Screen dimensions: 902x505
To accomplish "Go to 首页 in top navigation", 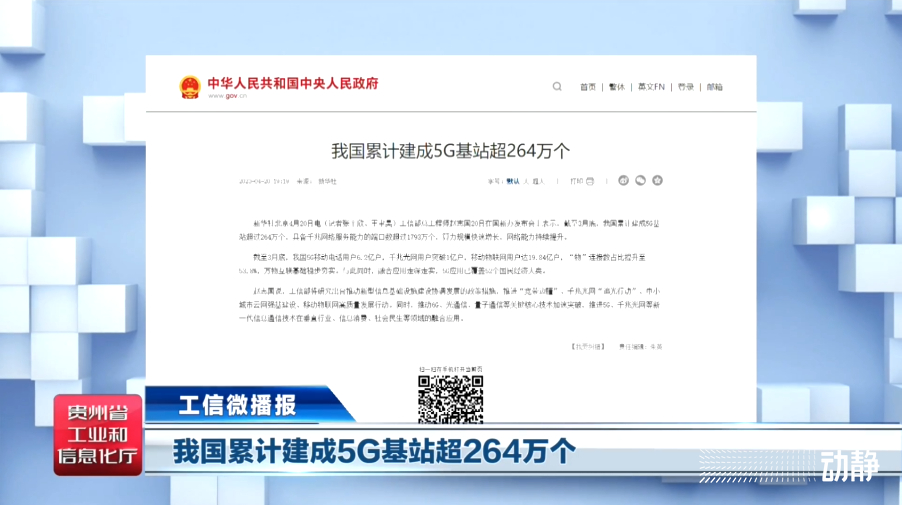I will pyautogui.click(x=587, y=87).
